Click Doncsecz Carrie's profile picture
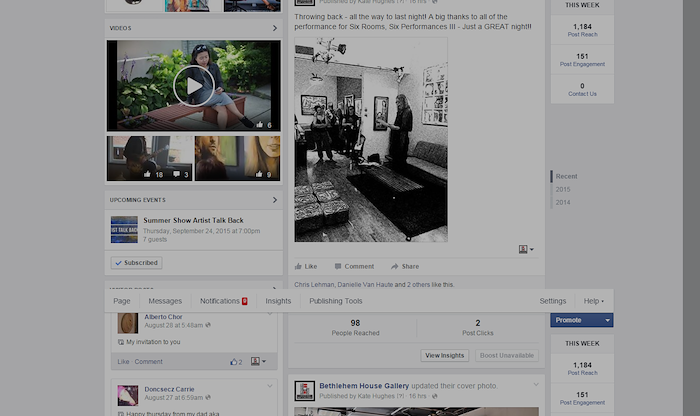Image resolution: width=700 pixels, height=416 pixels. pos(128,395)
